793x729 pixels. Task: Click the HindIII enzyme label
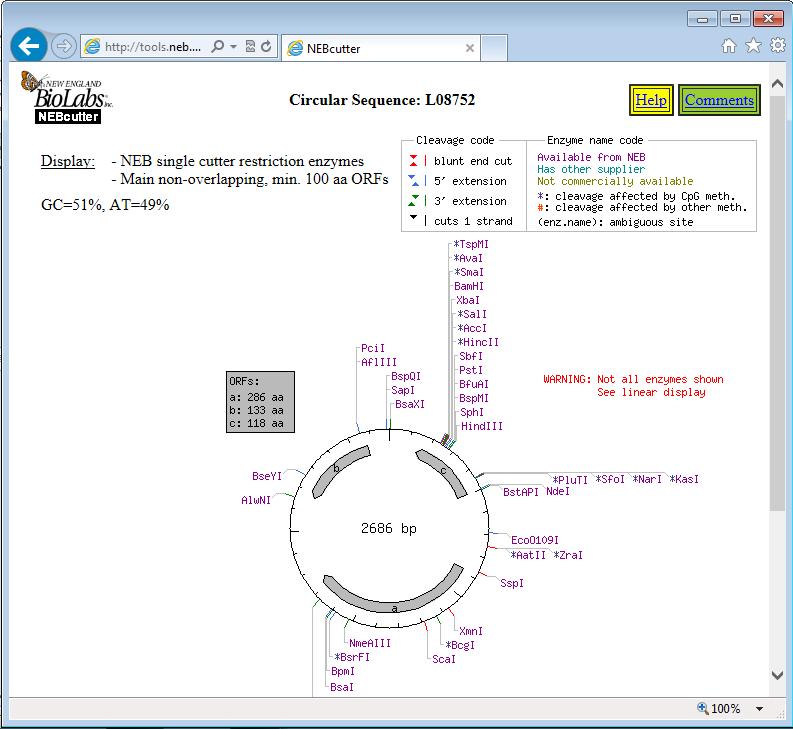click(x=482, y=426)
